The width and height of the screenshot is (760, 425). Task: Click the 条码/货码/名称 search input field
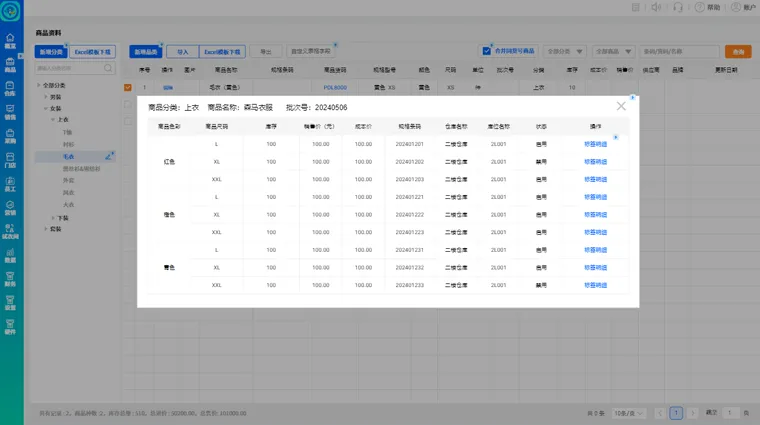click(x=679, y=51)
